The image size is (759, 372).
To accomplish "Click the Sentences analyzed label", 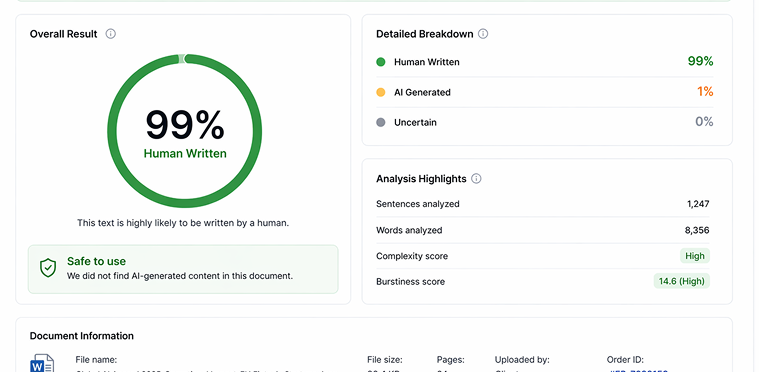I will coord(418,204).
